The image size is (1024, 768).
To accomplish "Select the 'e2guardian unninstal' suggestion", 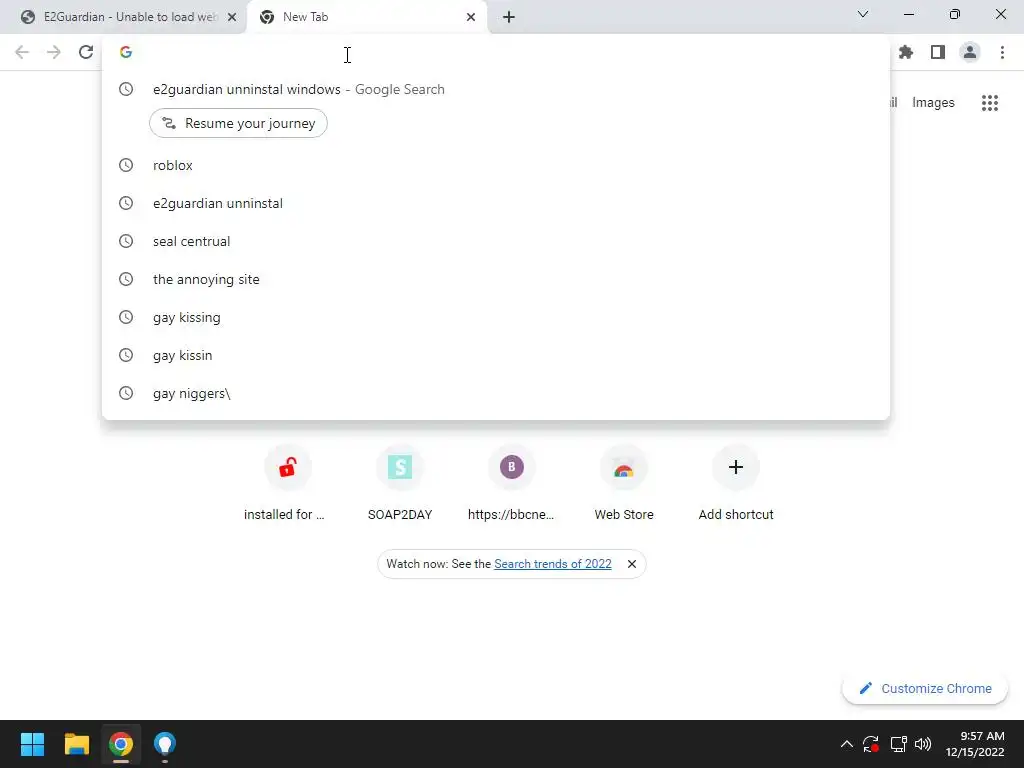I will point(496,203).
